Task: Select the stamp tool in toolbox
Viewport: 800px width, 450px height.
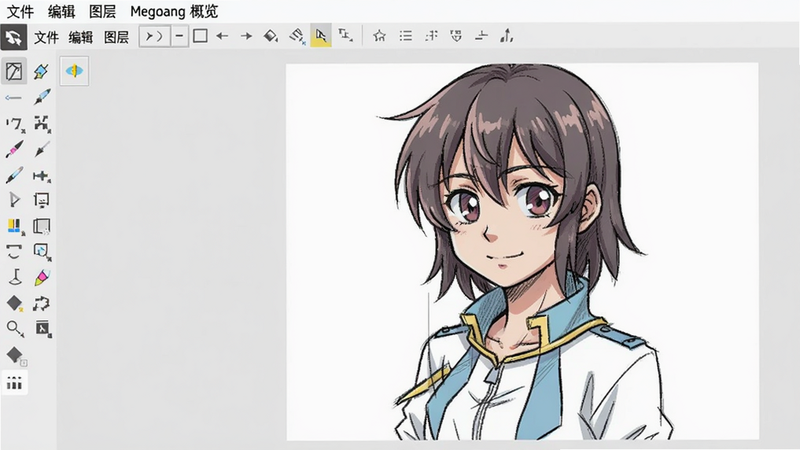Action: click(15, 277)
